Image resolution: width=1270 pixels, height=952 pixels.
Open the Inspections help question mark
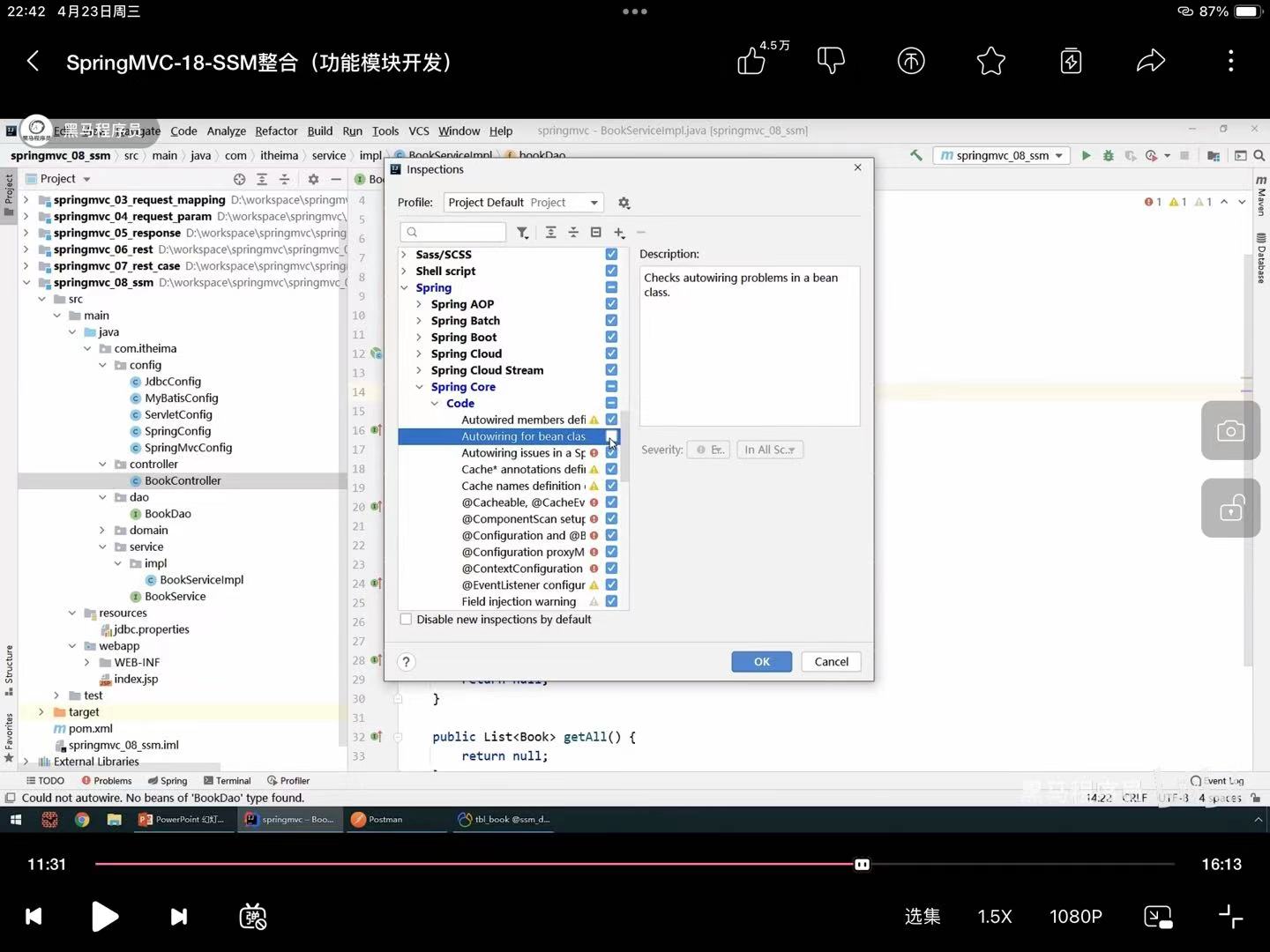click(x=406, y=662)
